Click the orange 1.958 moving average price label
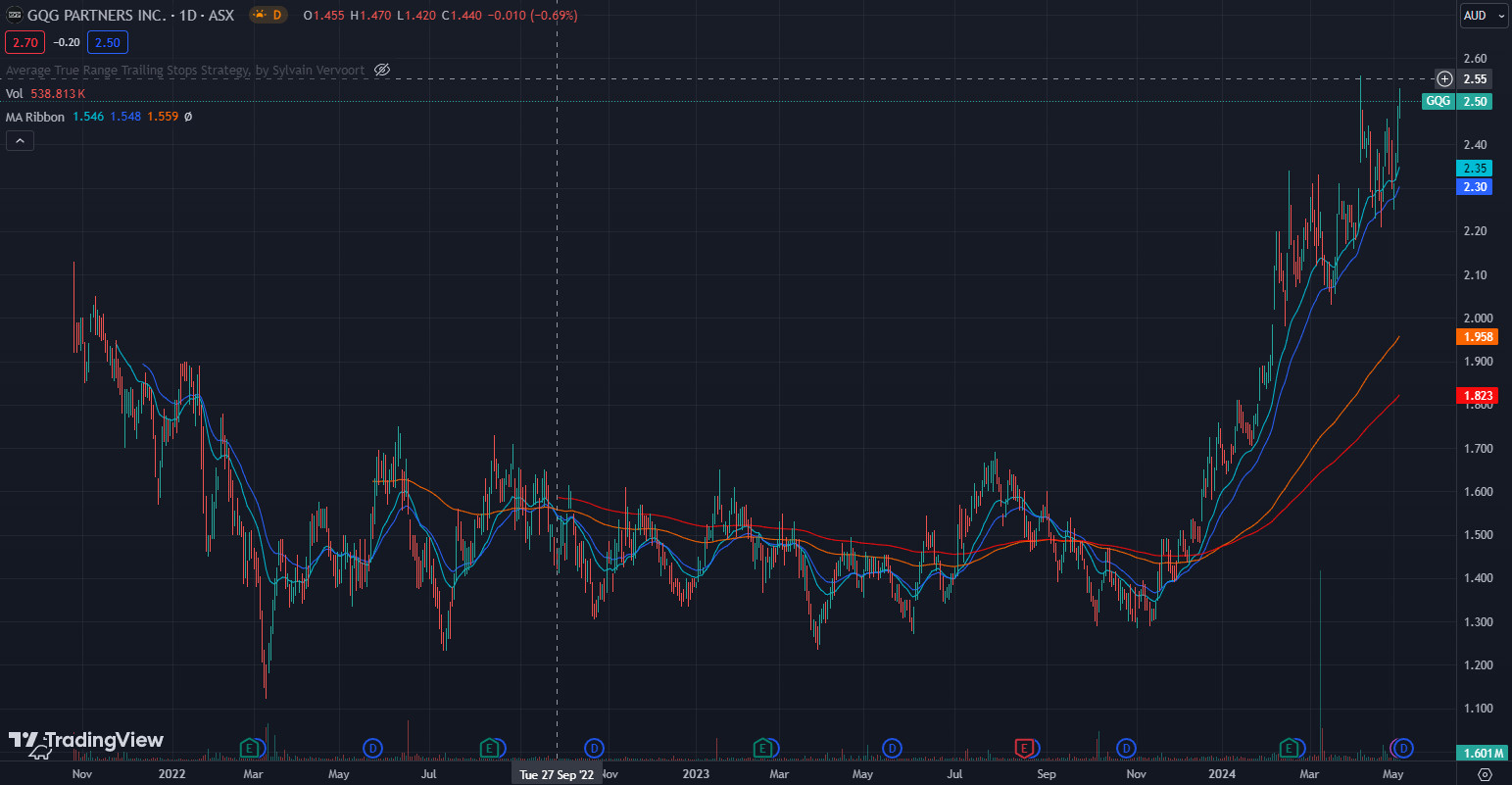This screenshot has height=785, width=1512. (1478, 336)
